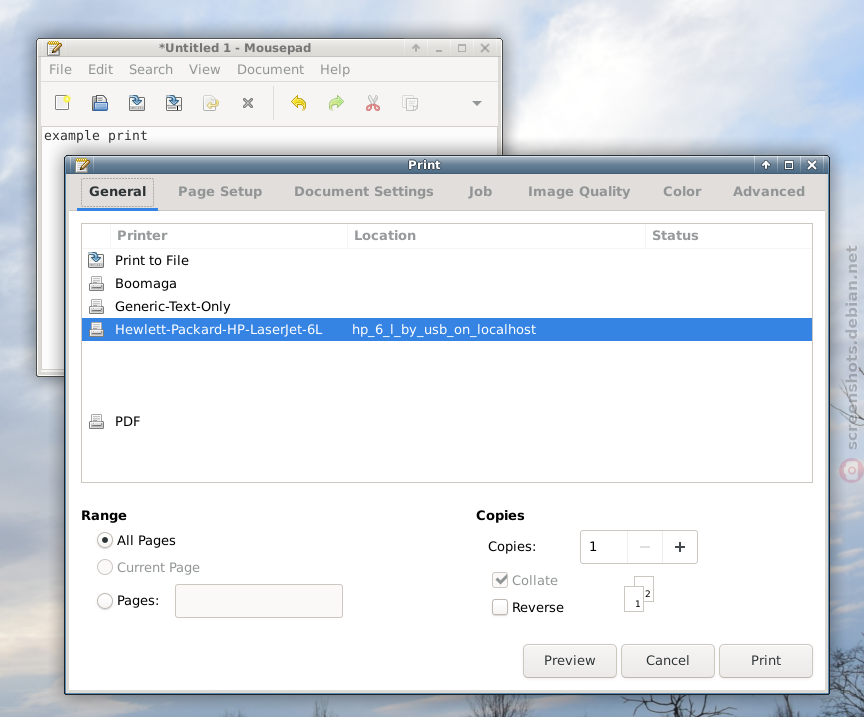Click the 'example print' text in Mousepad
Screen dimensions: 864x717
click(x=96, y=136)
